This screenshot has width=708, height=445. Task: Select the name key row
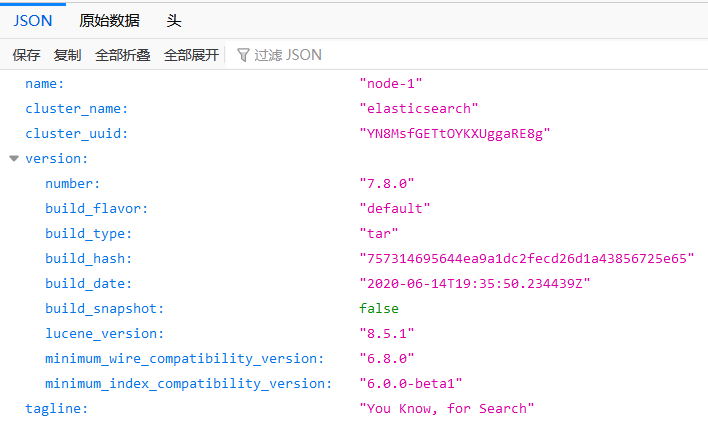[x=44, y=84]
